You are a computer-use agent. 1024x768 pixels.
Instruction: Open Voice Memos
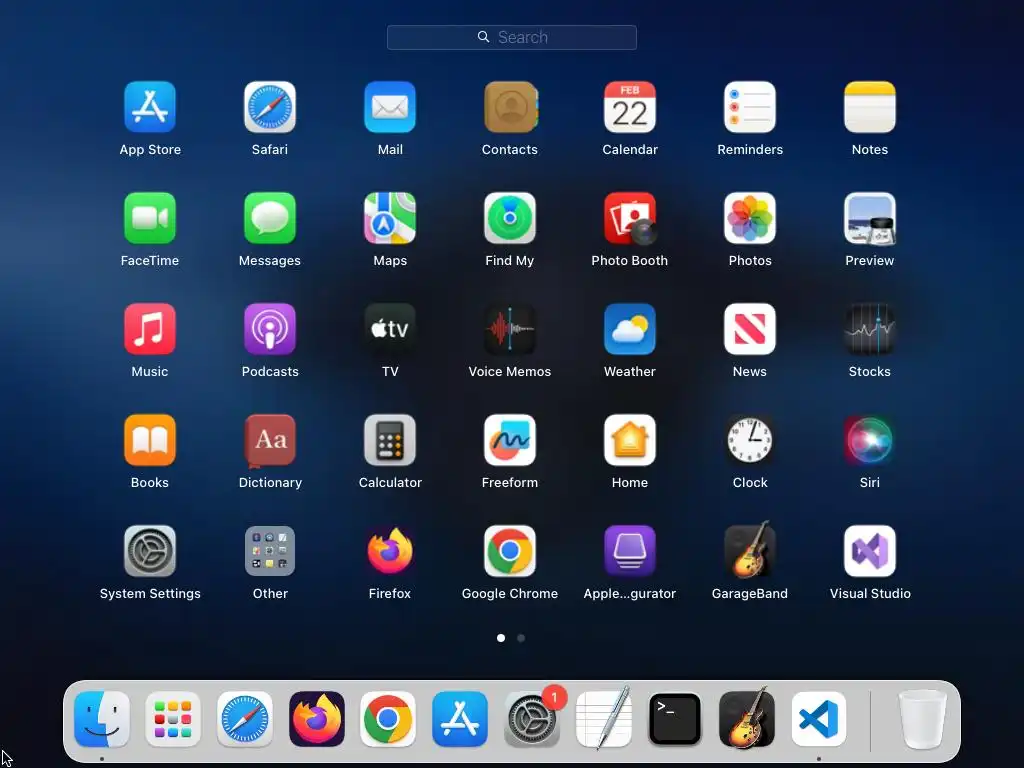(x=510, y=329)
